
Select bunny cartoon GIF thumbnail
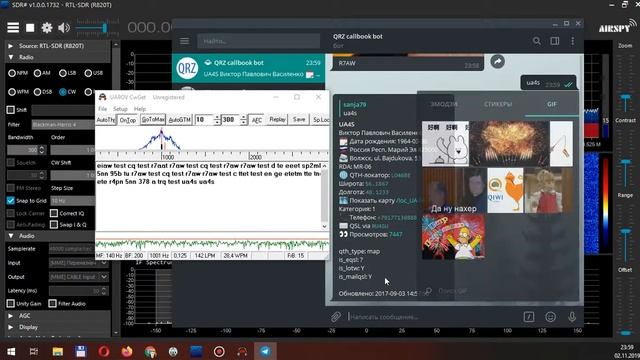tap(445, 143)
